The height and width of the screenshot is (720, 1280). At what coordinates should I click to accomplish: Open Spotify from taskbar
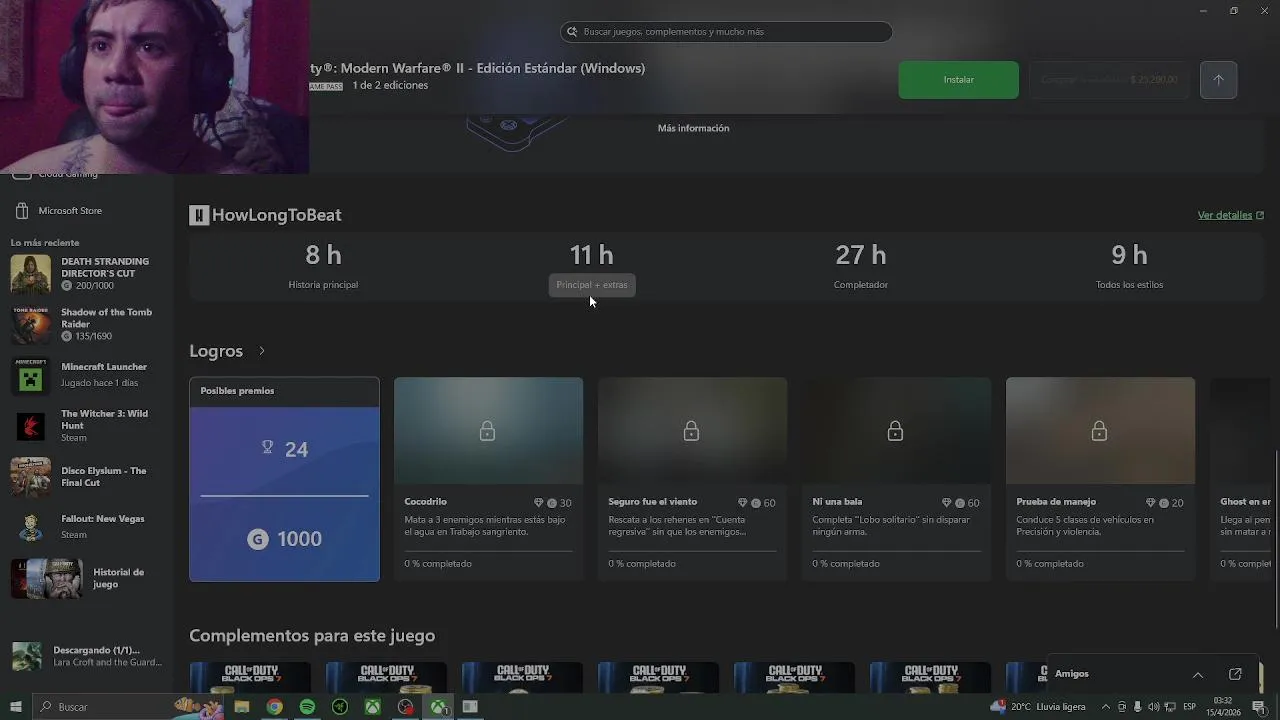click(307, 707)
